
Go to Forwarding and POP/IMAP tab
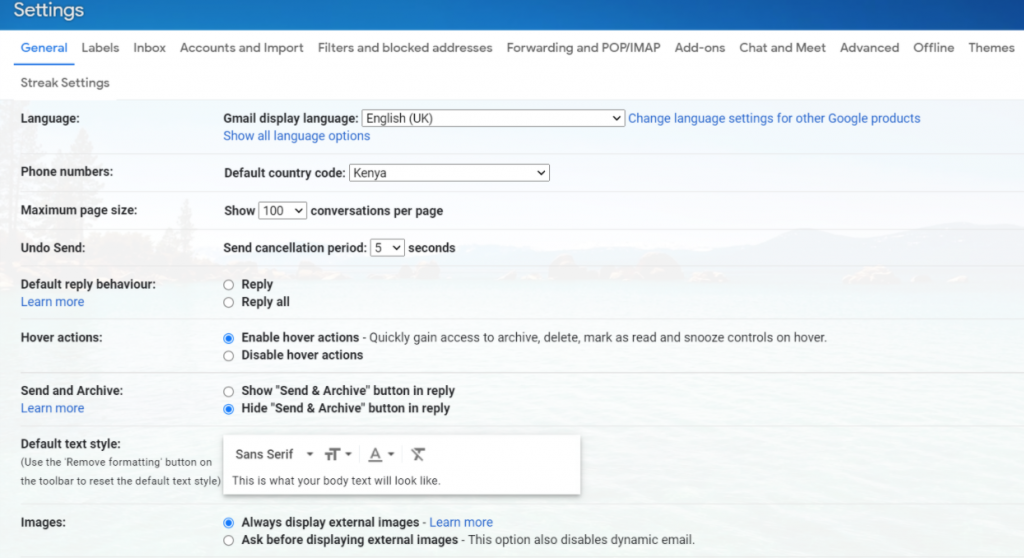click(583, 47)
